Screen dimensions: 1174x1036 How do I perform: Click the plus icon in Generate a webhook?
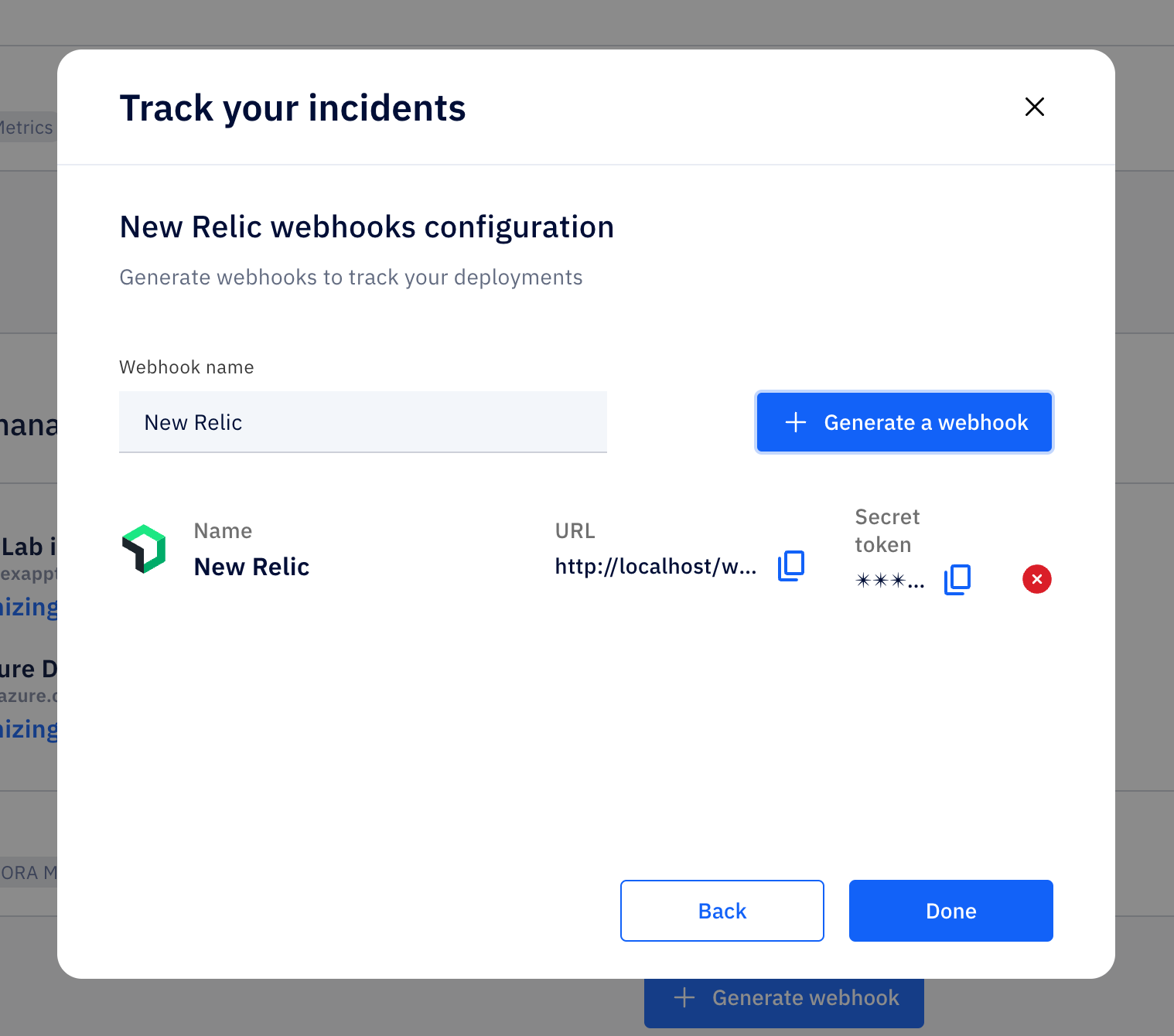pos(796,422)
